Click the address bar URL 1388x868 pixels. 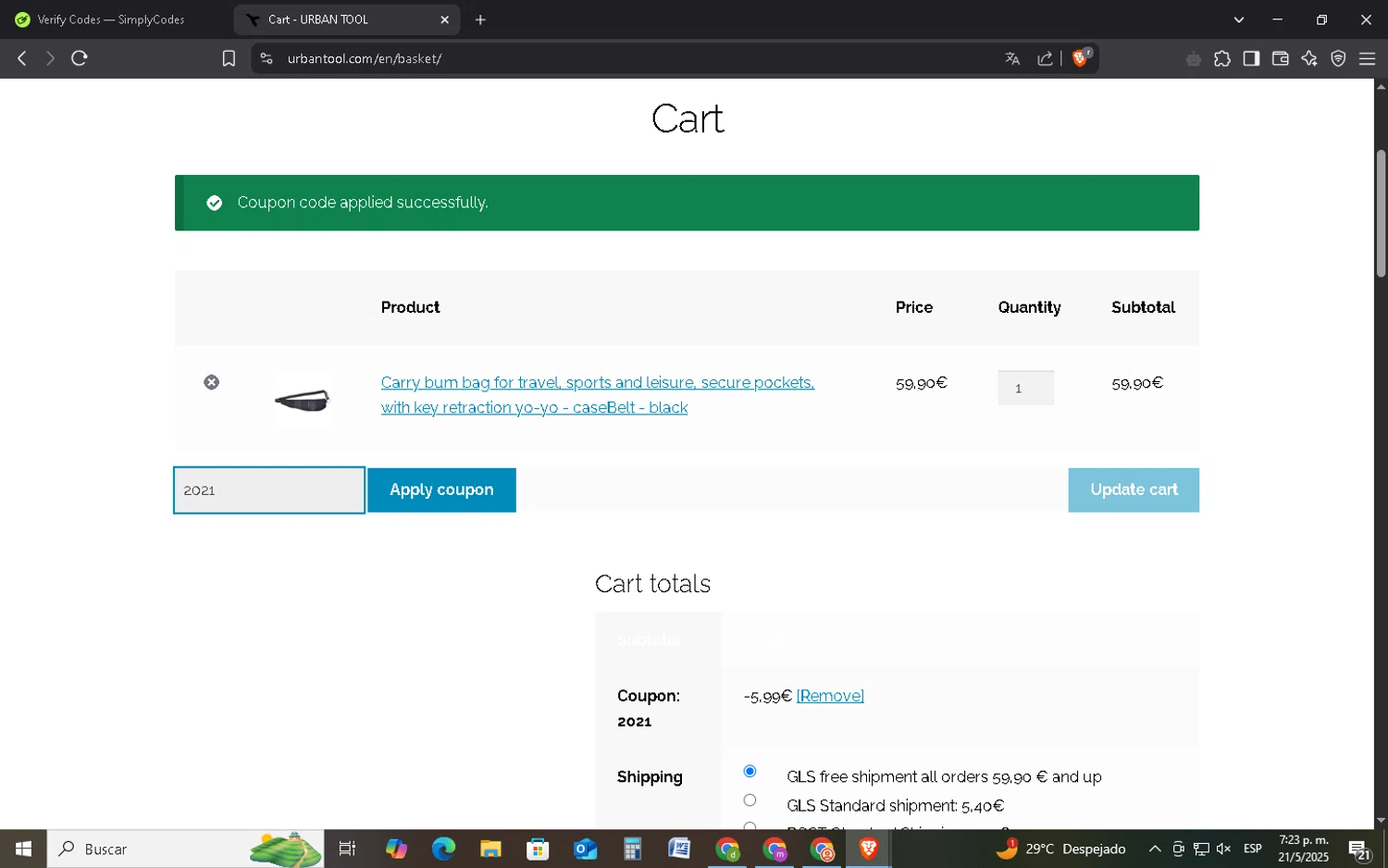pyautogui.click(x=365, y=58)
